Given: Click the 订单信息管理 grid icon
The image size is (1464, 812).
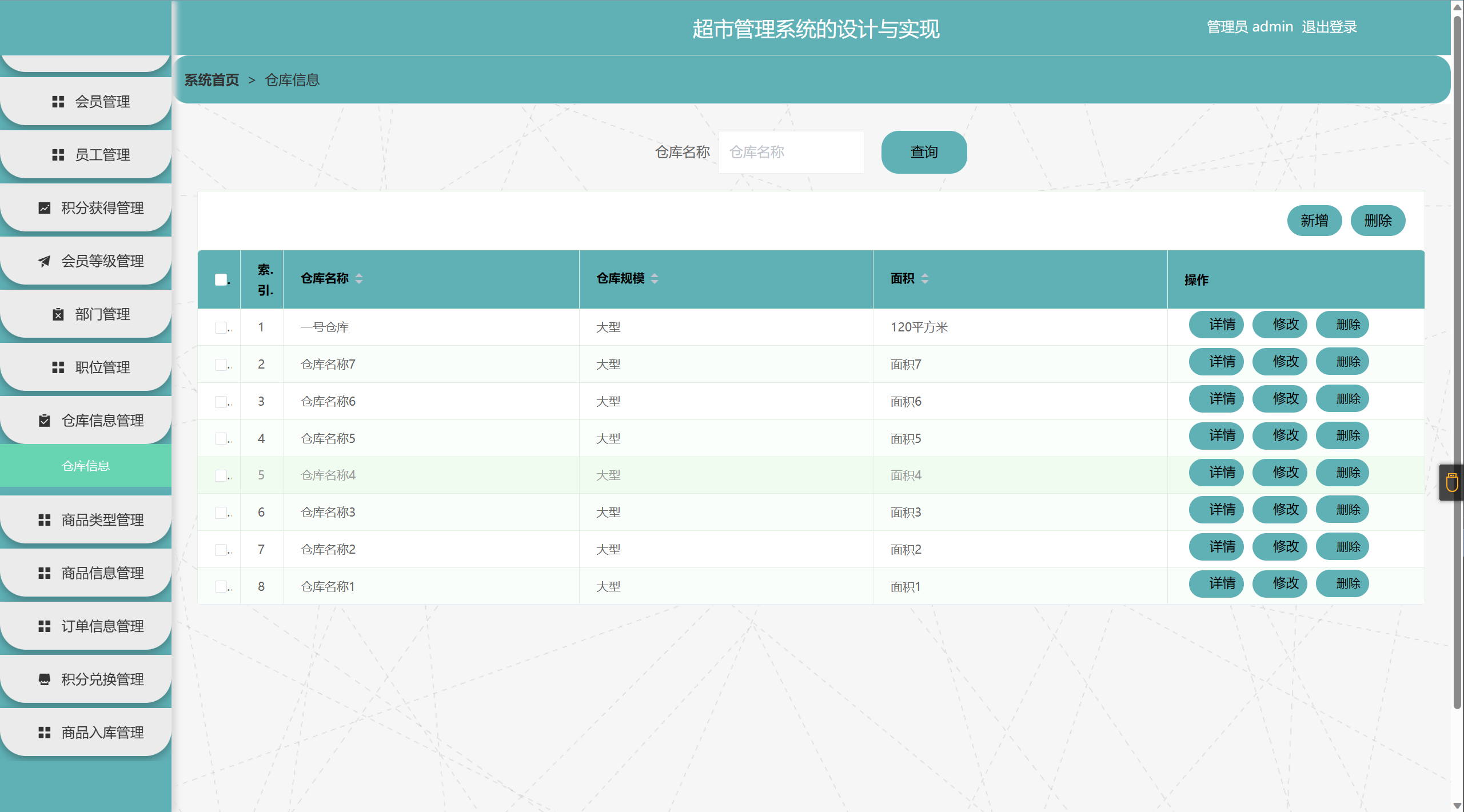Looking at the screenshot, I should 44,626.
